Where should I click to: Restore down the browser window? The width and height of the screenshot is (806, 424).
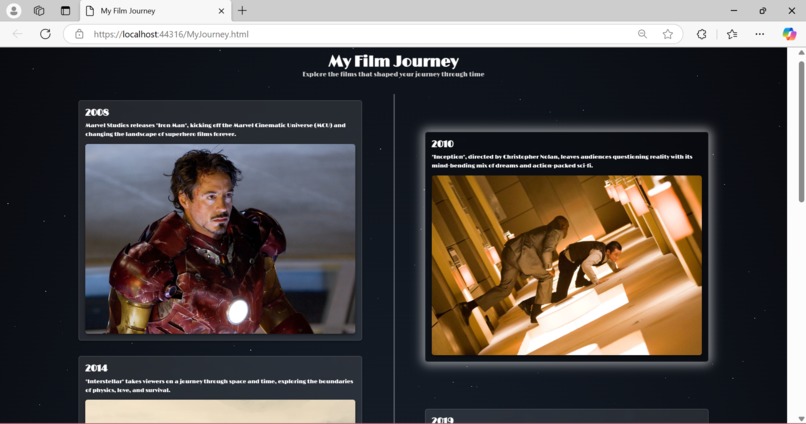click(x=763, y=10)
